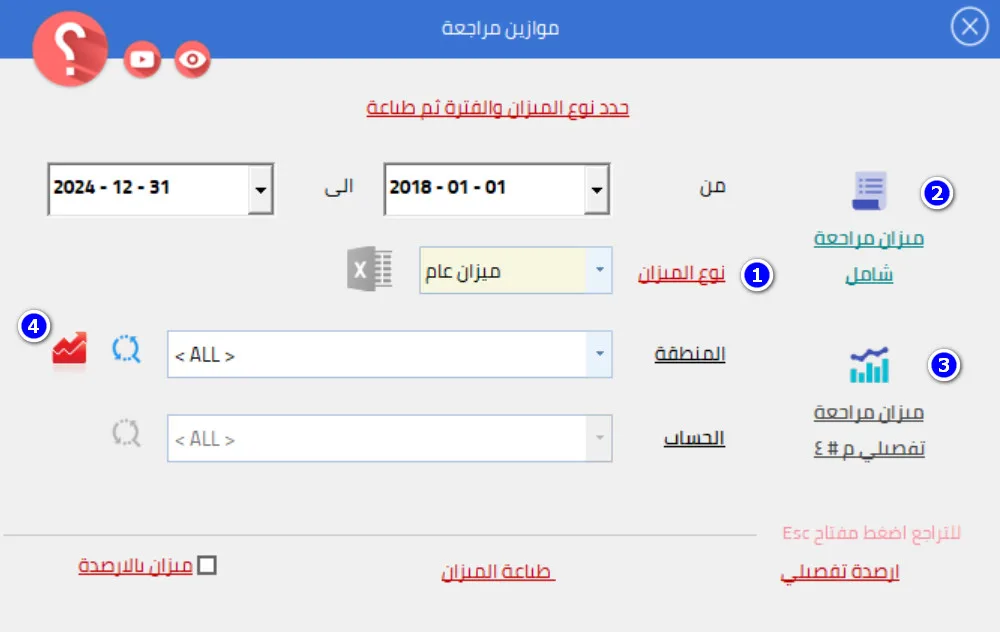
Task: Click the ميزان مراجعة شامل document icon
Action: click(869, 190)
